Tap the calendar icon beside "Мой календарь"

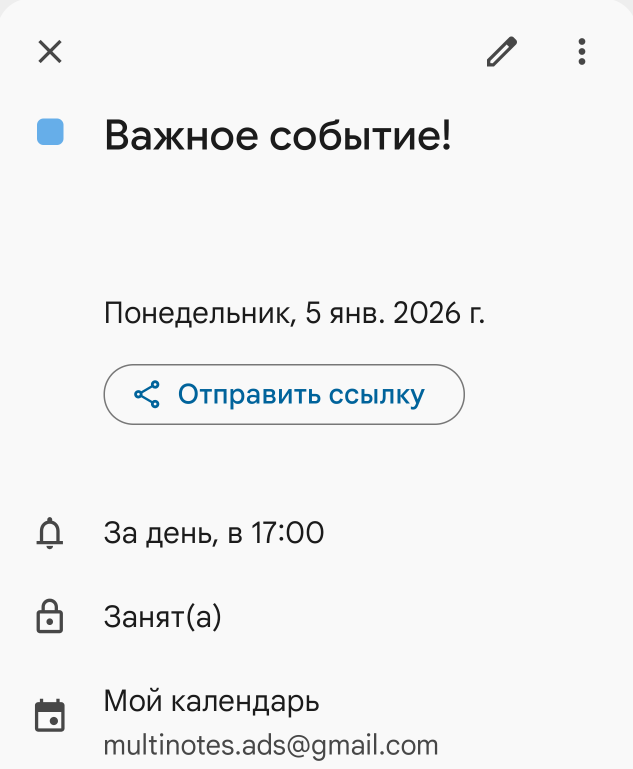pyautogui.click(x=50, y=716)
